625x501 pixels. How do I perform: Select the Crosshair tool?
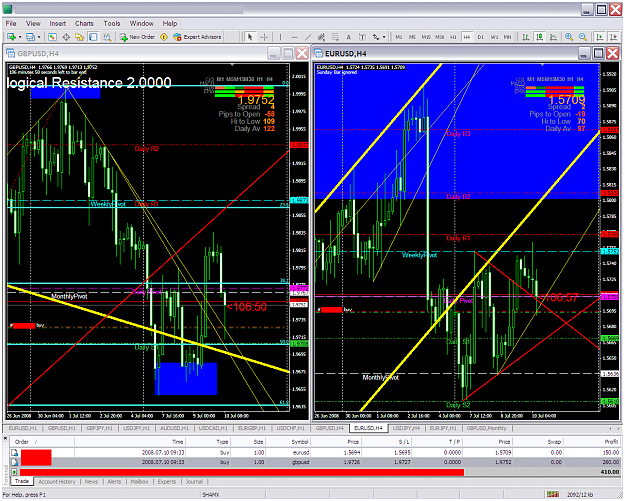pos(264,37)
